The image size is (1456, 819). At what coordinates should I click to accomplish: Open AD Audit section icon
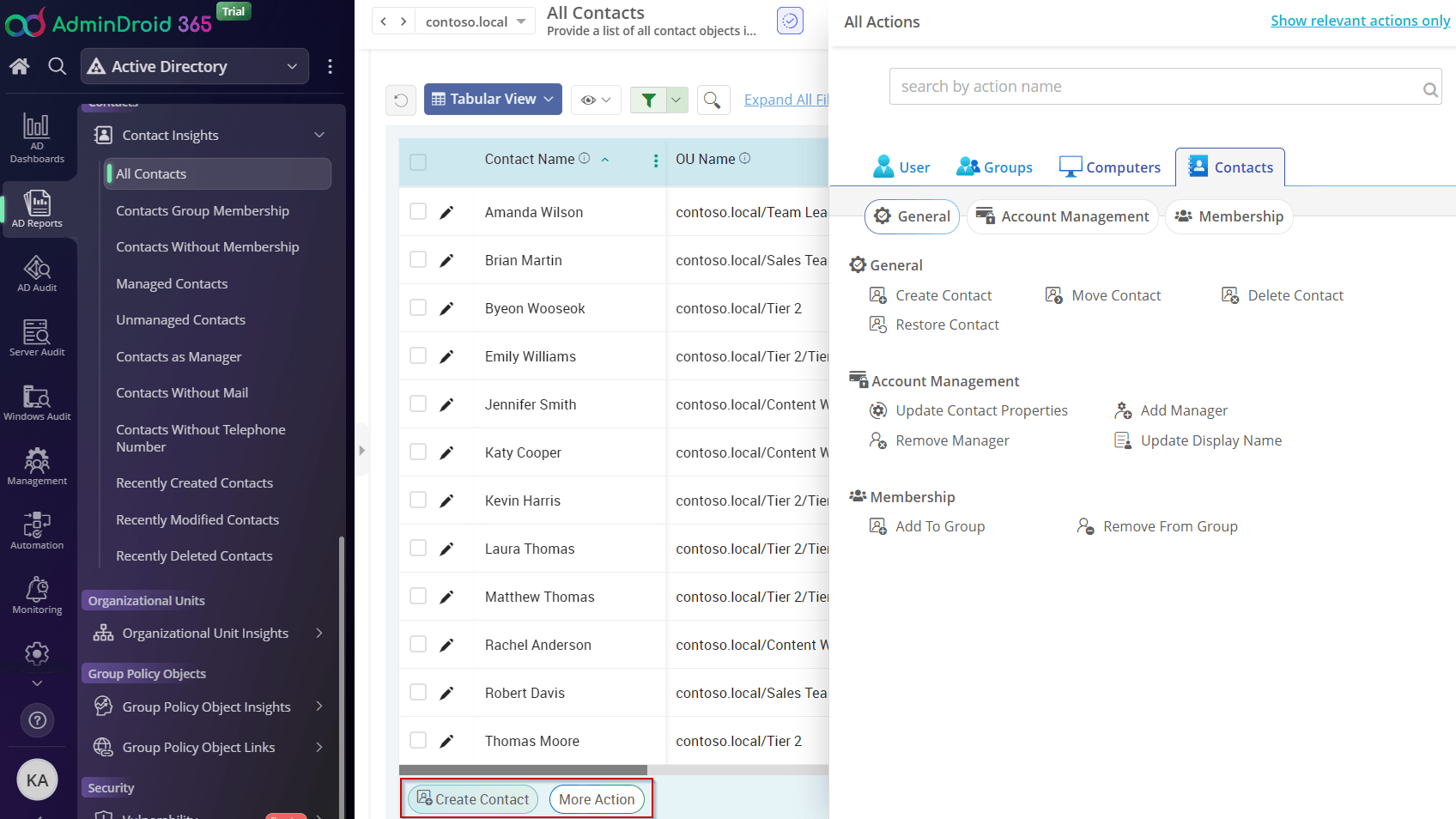[37, 274]
